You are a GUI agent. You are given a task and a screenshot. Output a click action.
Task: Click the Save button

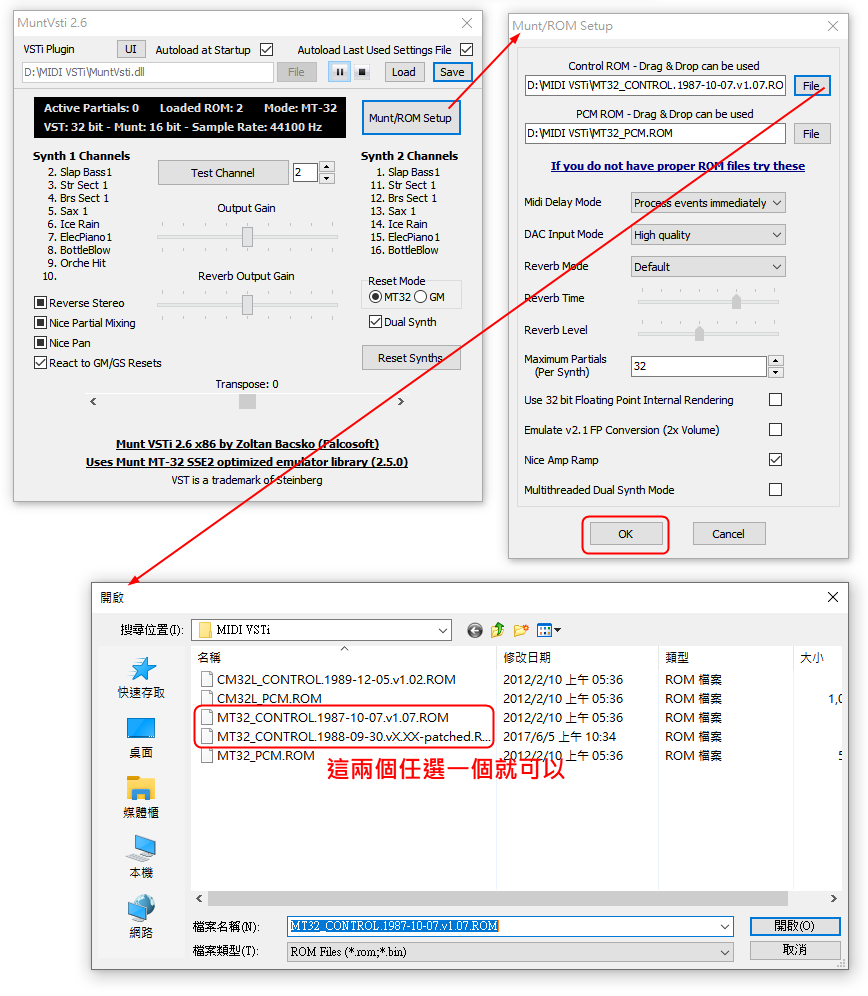point(452,72)
